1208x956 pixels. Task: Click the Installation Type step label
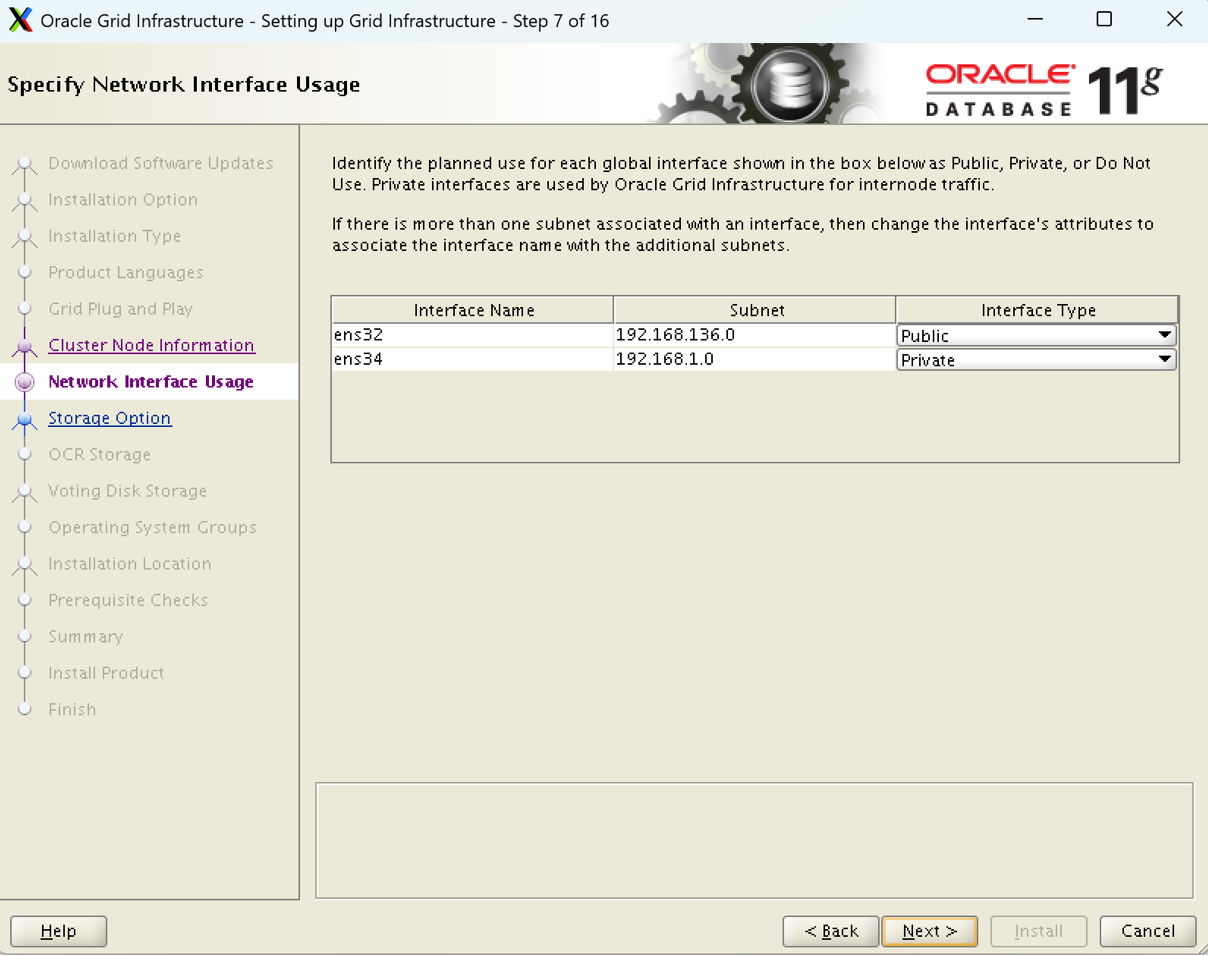(x=115, y=236)
